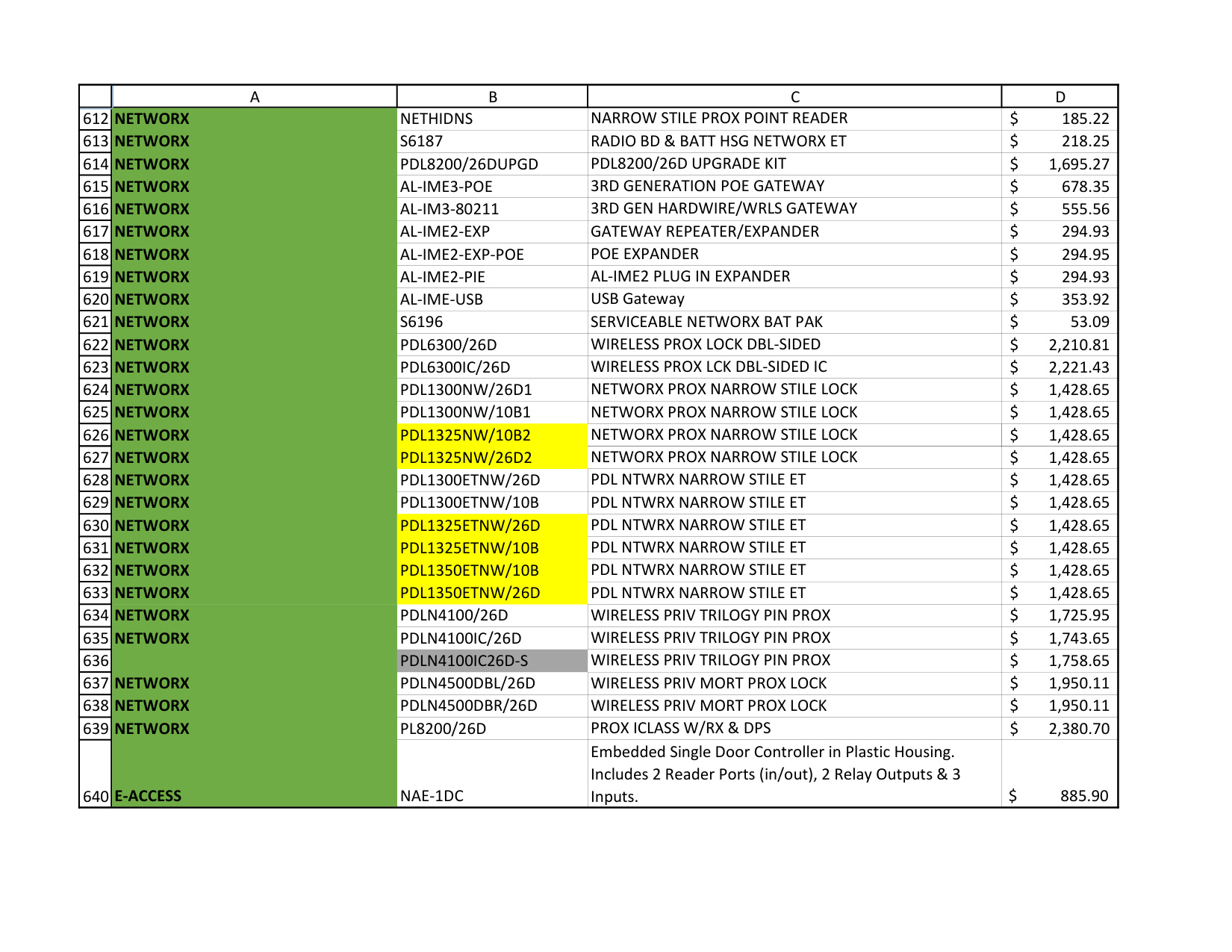The width and height of the screenshot is (1232, 952).
Task: Click description WIRELESS PROX LCK DBL-SIDED IC
Action: click(x=794, y=367)
